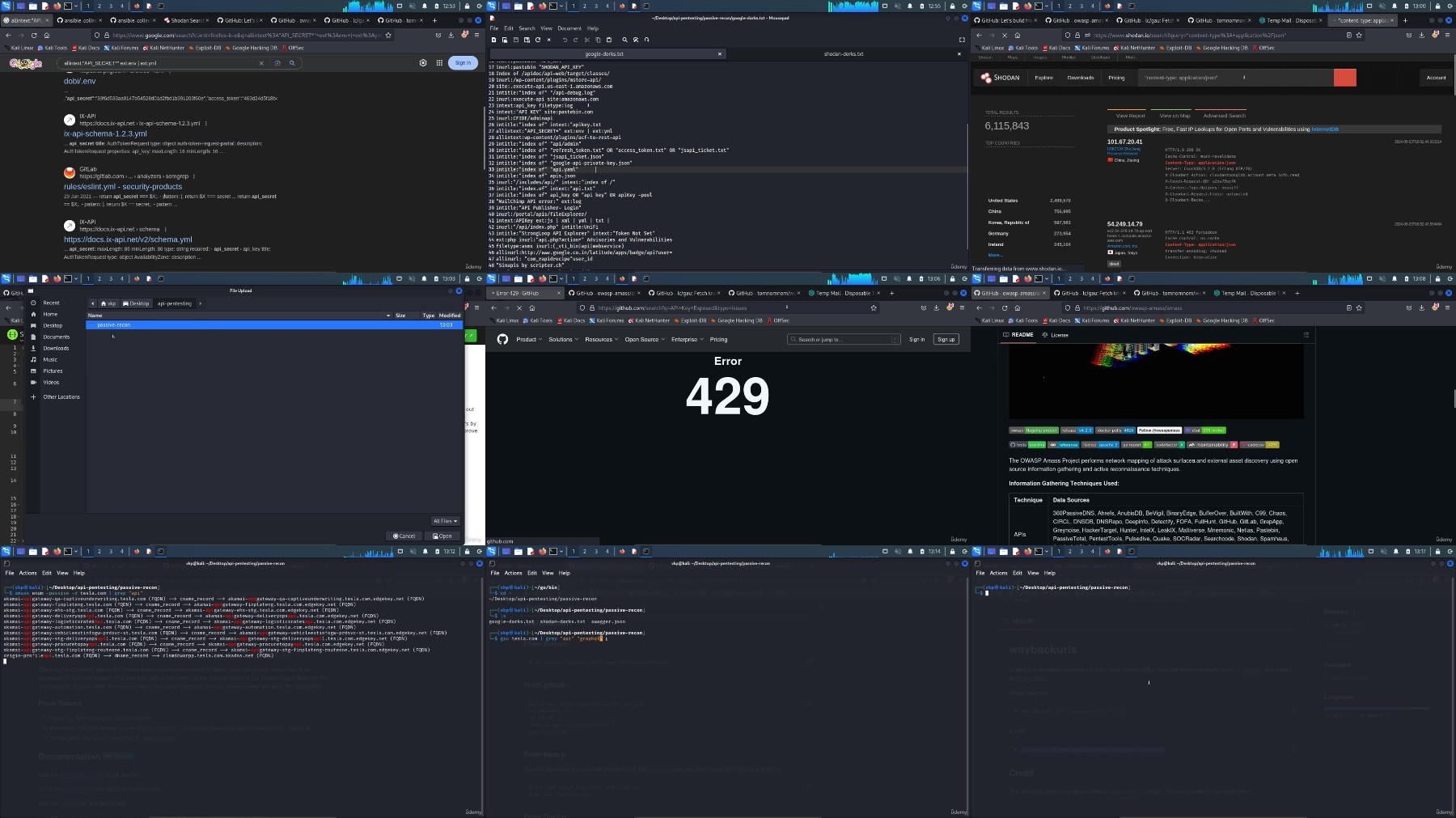Bookmark the Google results page with the star icon
Viewport: 1456px width, 818px height.
tap(388, 36)
